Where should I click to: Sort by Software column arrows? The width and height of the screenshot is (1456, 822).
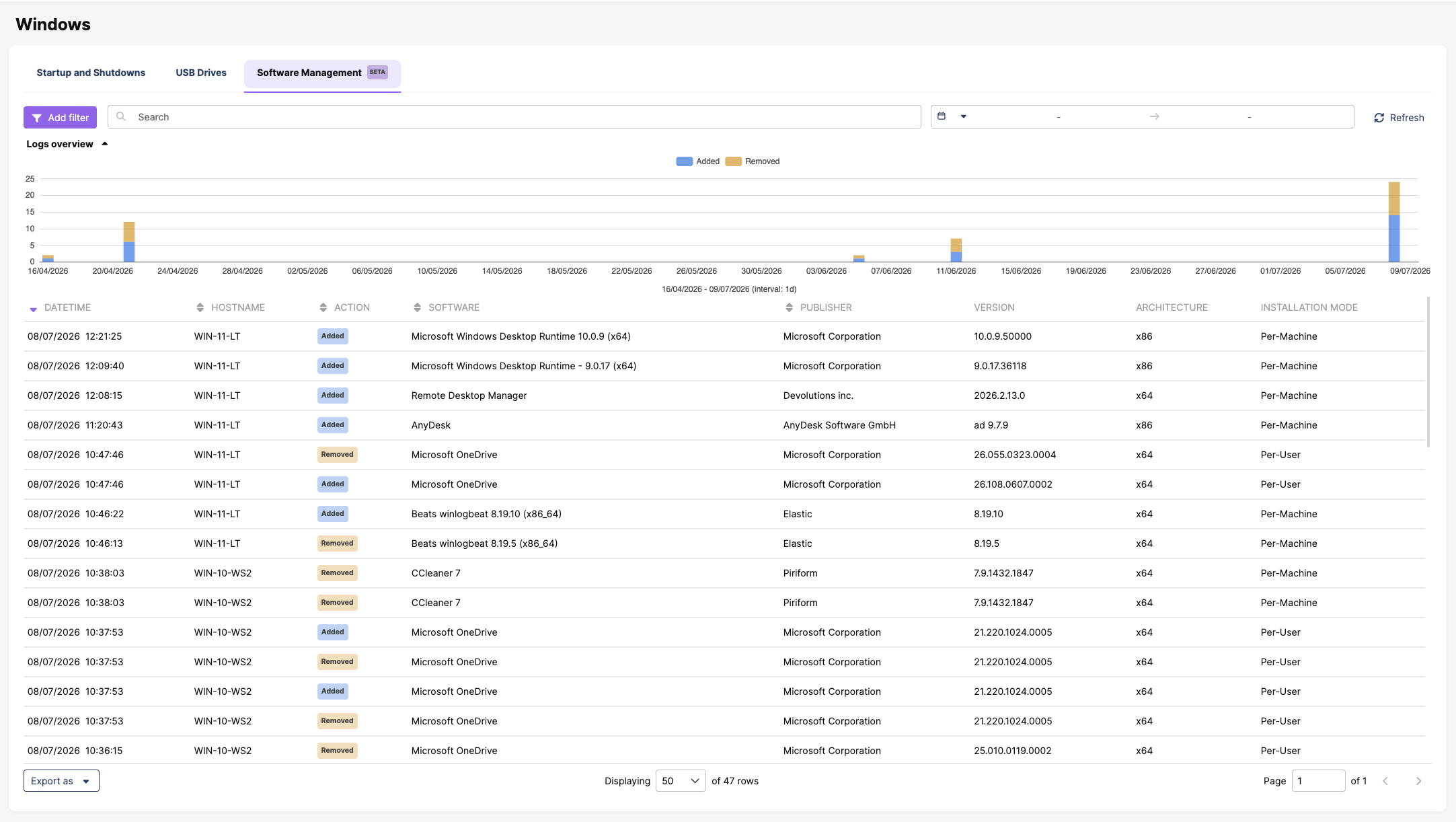417,307
